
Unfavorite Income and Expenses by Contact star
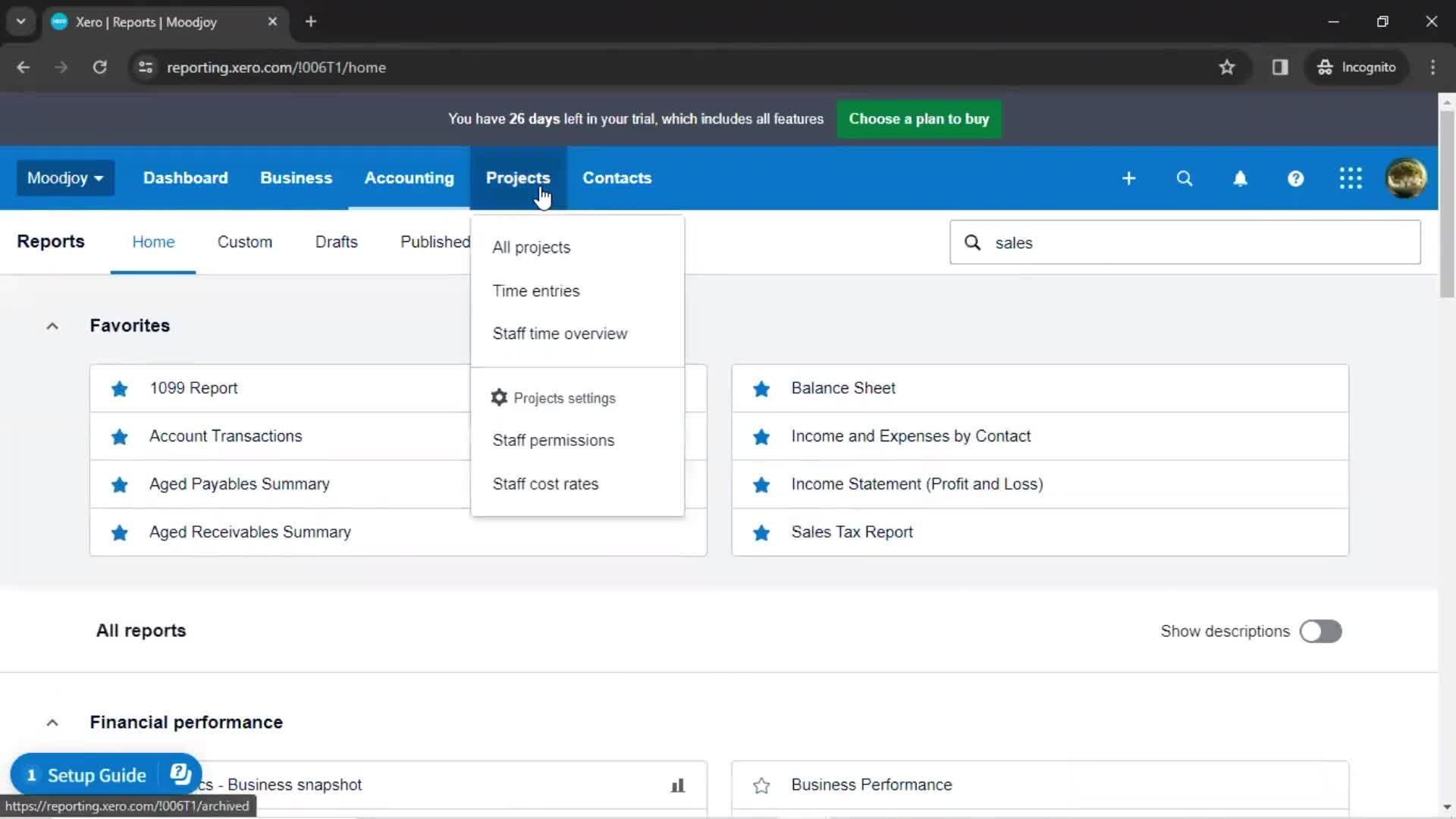click(761, 437)
